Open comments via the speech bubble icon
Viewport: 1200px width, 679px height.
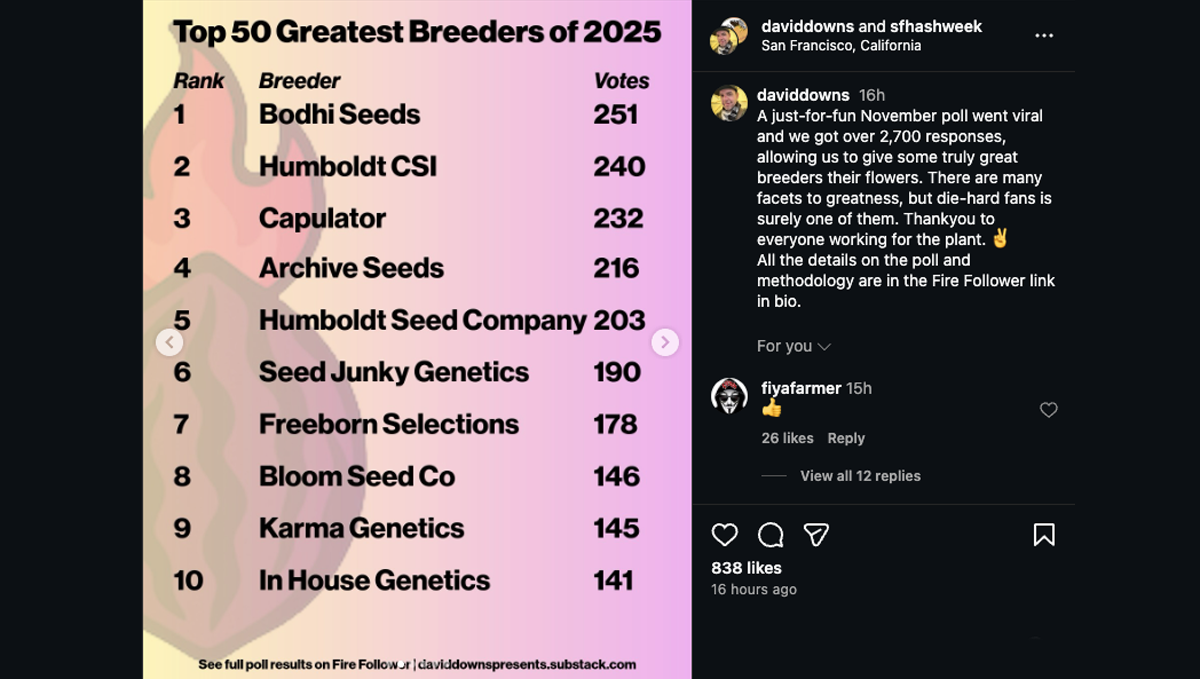[x=770, y=535]
